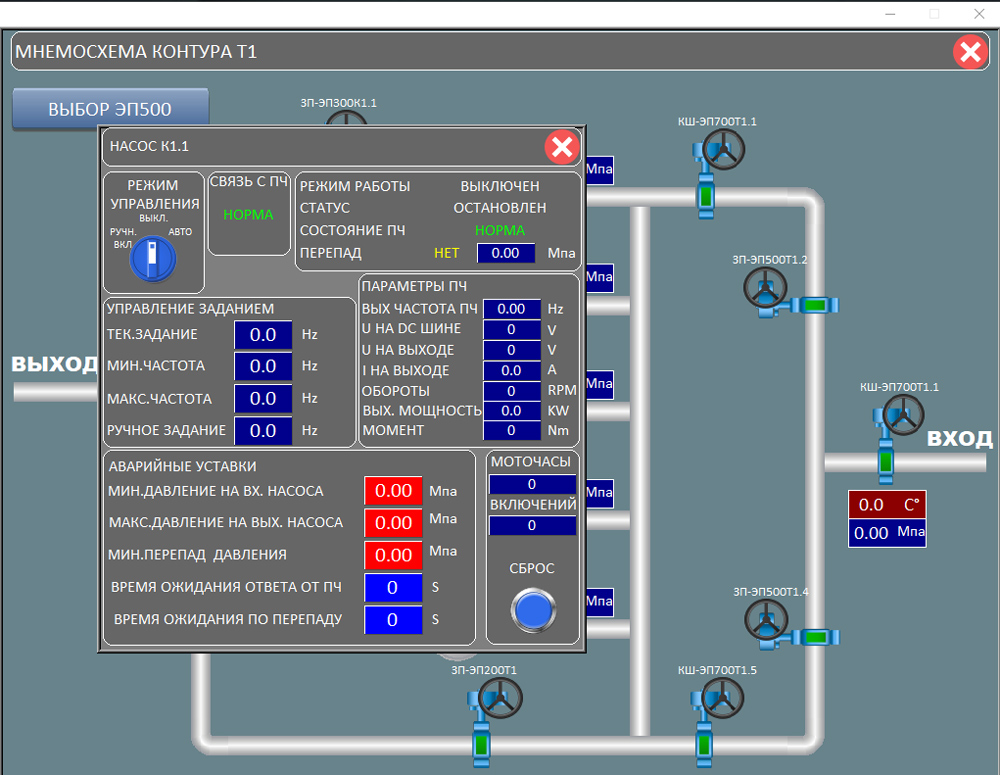Edit the МИН.ЧАСТОТА value field

(x=263, y=367)
